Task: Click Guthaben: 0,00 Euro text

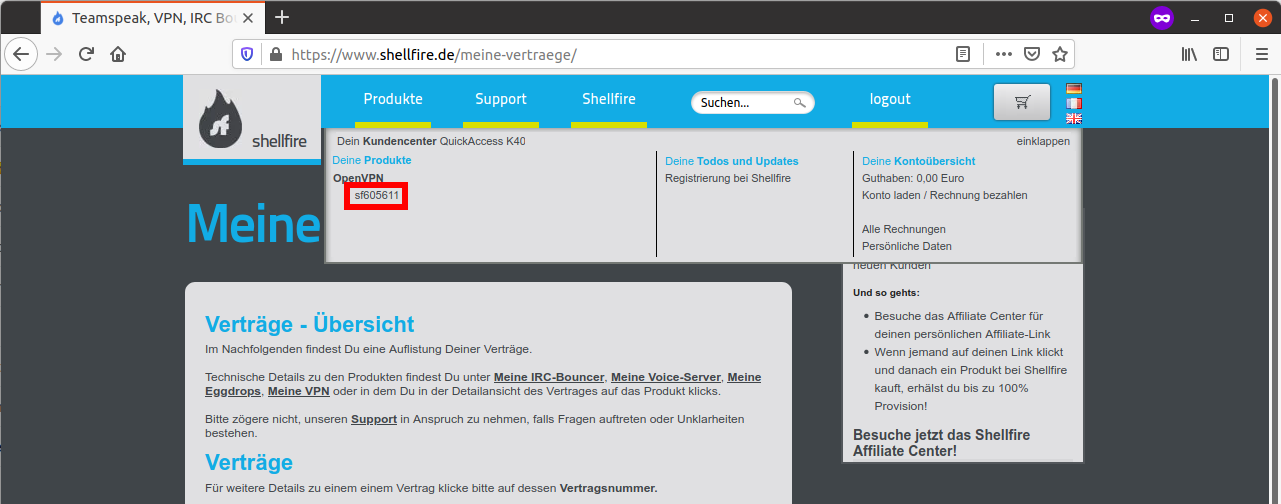Action: [912, 178]
